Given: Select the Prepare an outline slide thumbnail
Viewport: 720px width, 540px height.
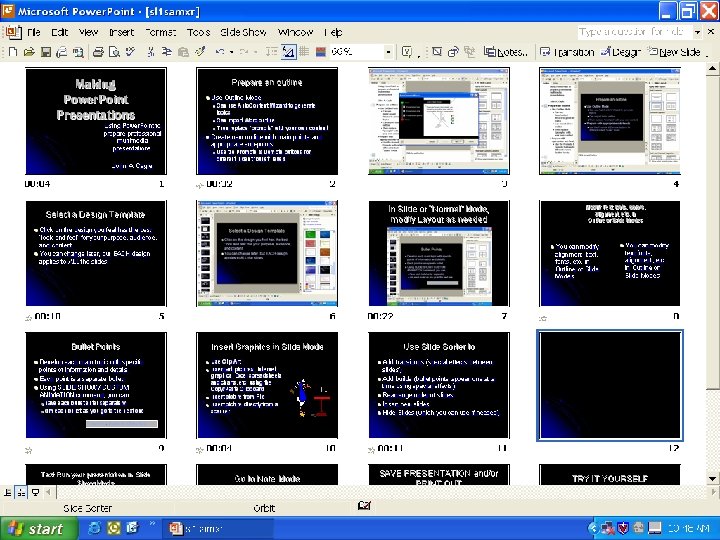Looking at the screenshot, I should (267, 121).
